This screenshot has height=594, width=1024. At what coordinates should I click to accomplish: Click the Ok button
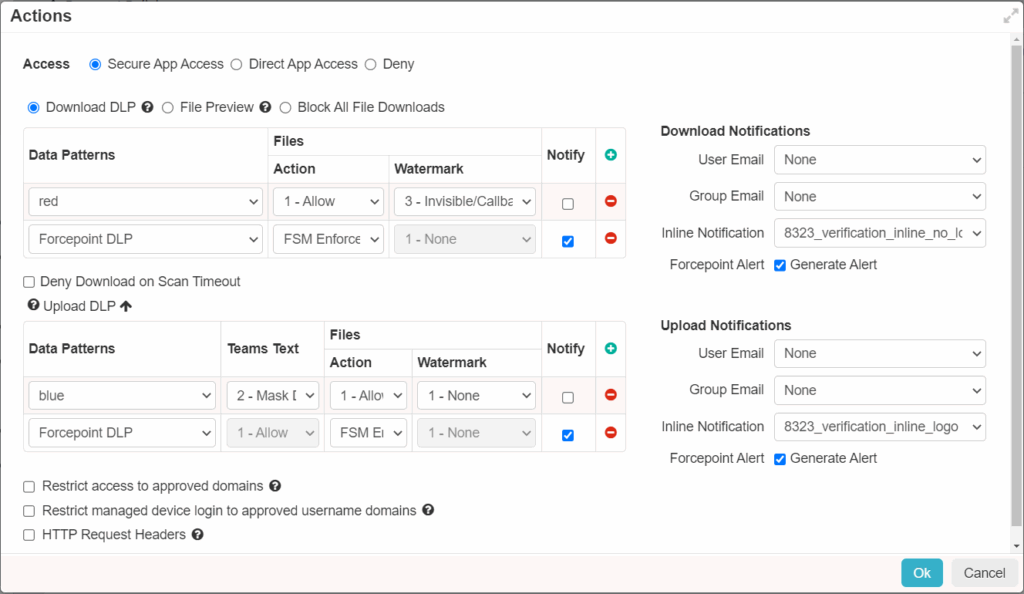coord(921,573)
